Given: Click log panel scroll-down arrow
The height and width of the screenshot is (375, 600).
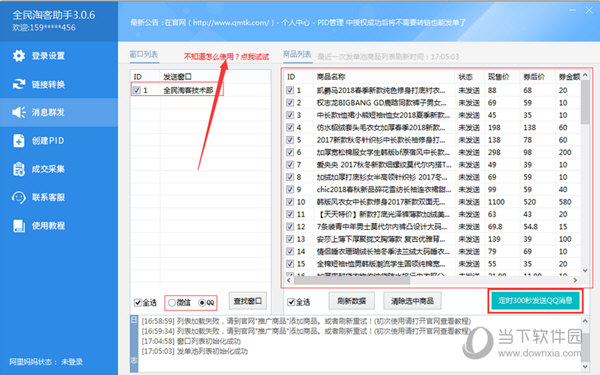Looking at the screenshot, I should point(585,366).
